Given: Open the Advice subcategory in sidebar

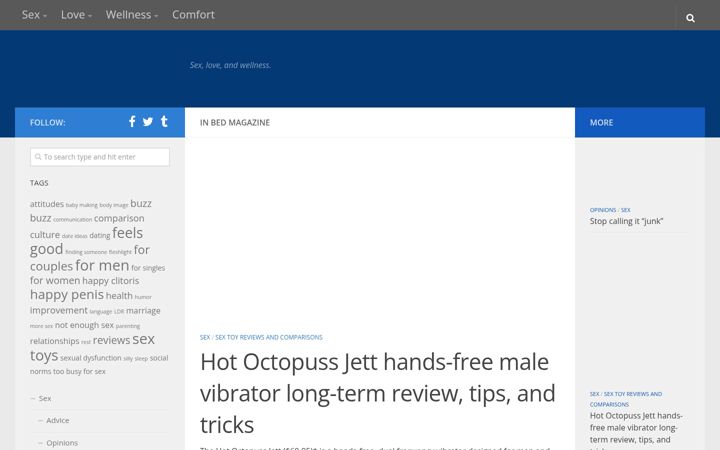Looking at the screenshot, I should [57, 420].
